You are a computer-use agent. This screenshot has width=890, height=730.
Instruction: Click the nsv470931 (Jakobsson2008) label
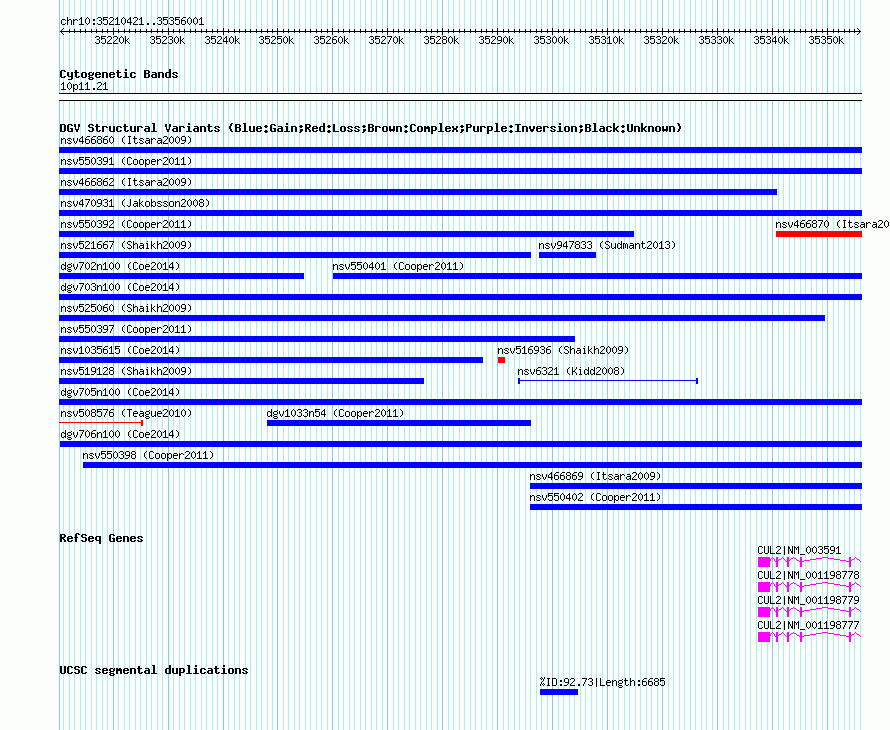(135, 203)
